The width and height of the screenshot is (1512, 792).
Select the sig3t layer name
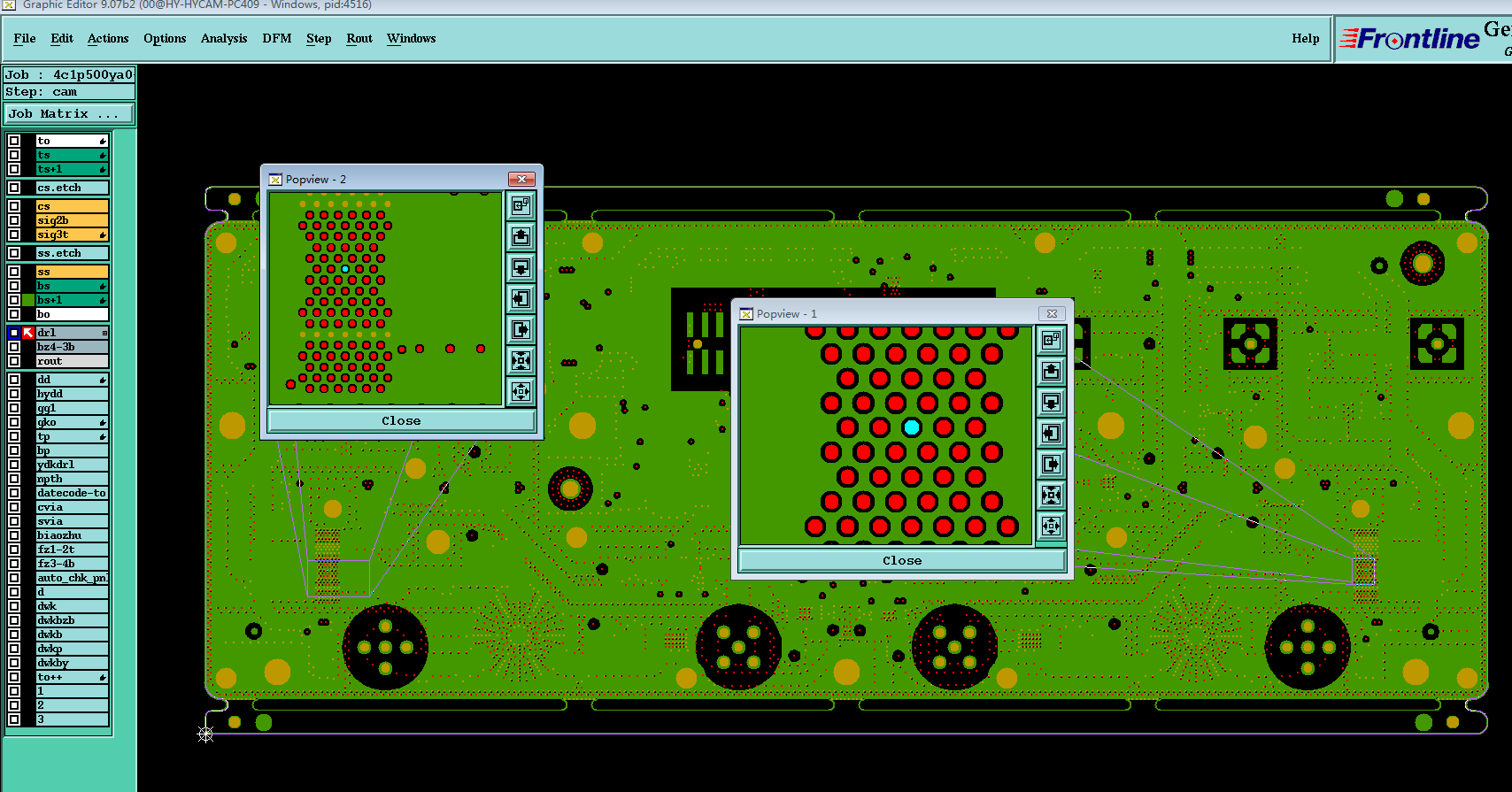pyautogui.click(x=72, y=235)
